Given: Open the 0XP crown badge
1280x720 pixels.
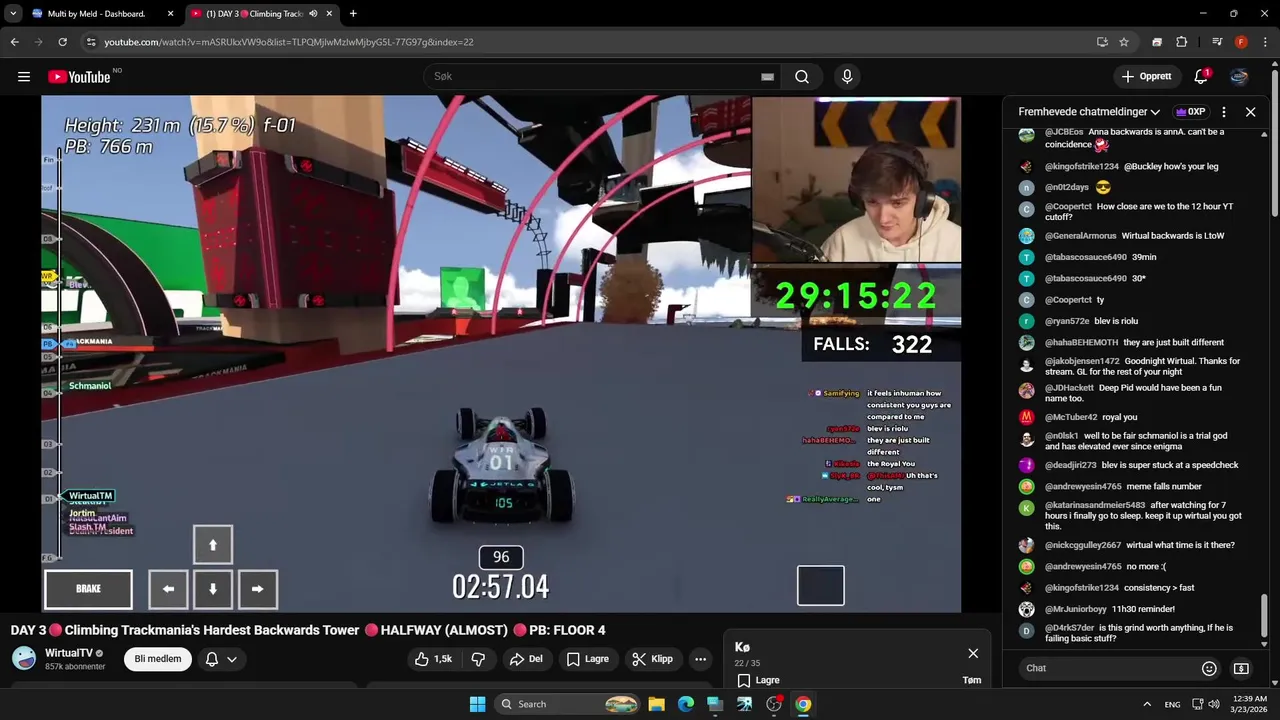Looking at the screenshot, I should (x=1190, y=112).
